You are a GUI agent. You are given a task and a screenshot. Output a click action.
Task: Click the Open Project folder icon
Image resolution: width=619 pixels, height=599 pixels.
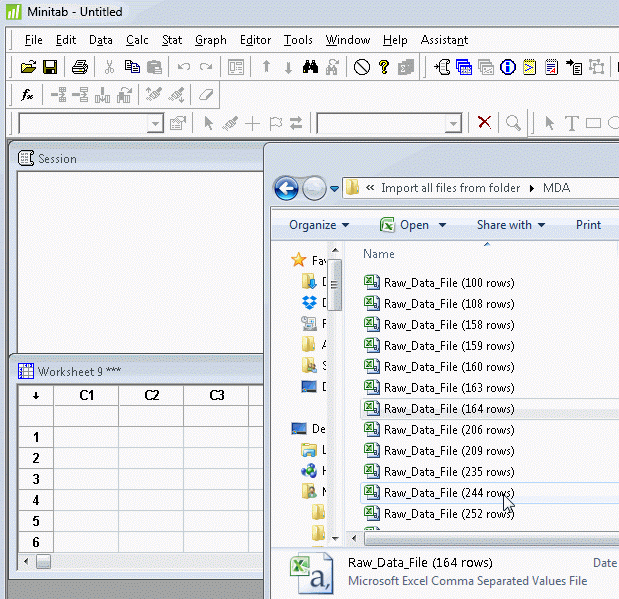(28, 67)
